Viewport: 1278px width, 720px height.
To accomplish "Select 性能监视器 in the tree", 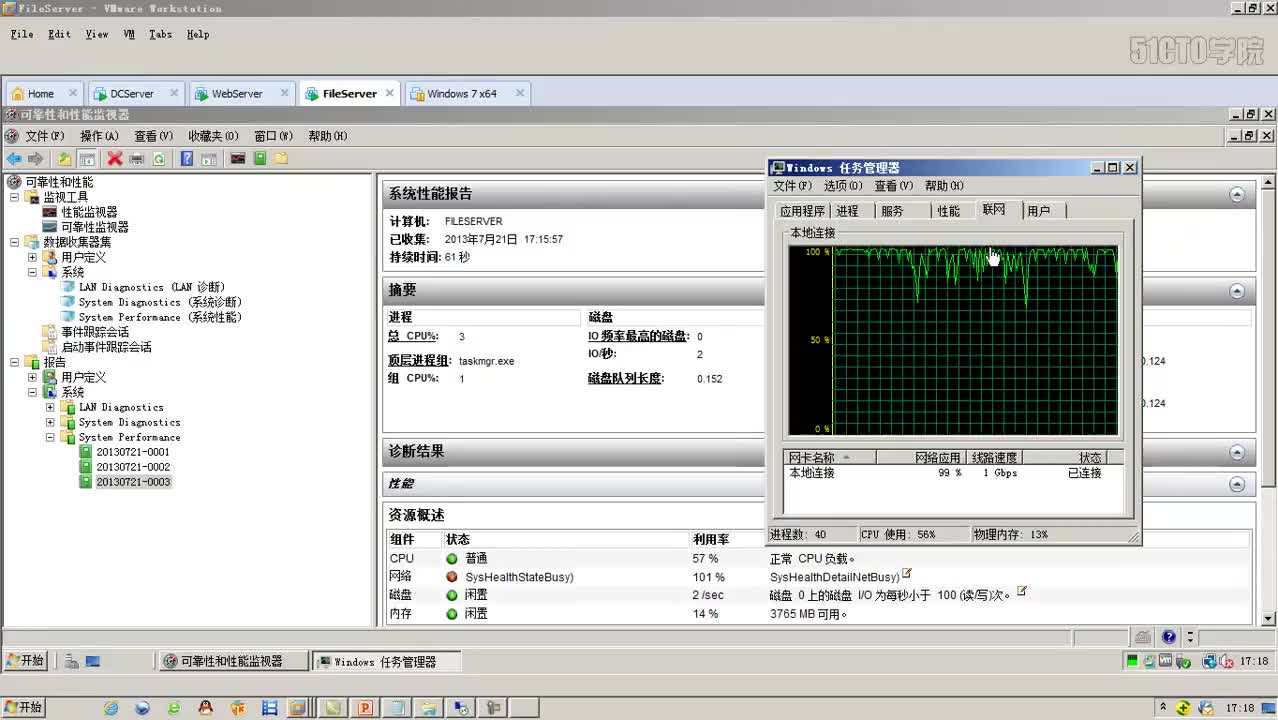I will tap(89, 212).
